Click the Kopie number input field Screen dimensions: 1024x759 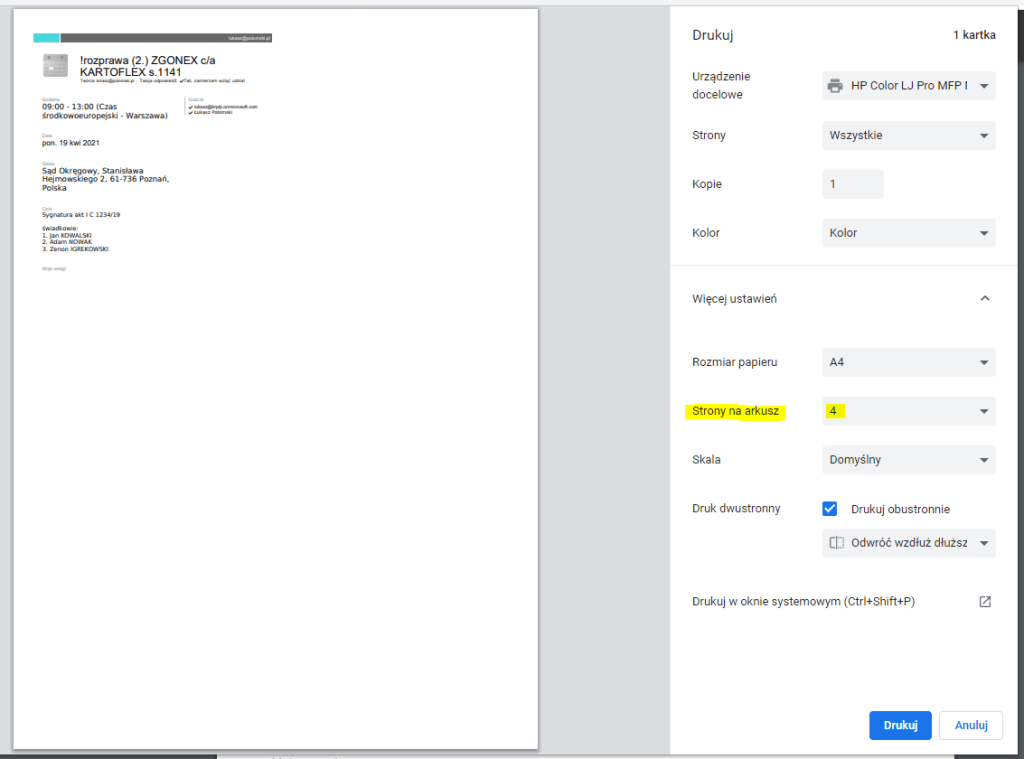pos(852,184)
